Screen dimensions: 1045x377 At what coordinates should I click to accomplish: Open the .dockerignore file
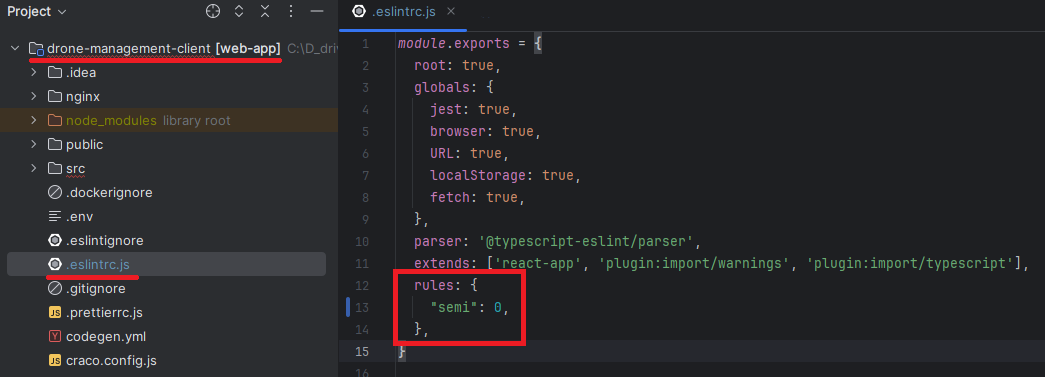point(109,192)
